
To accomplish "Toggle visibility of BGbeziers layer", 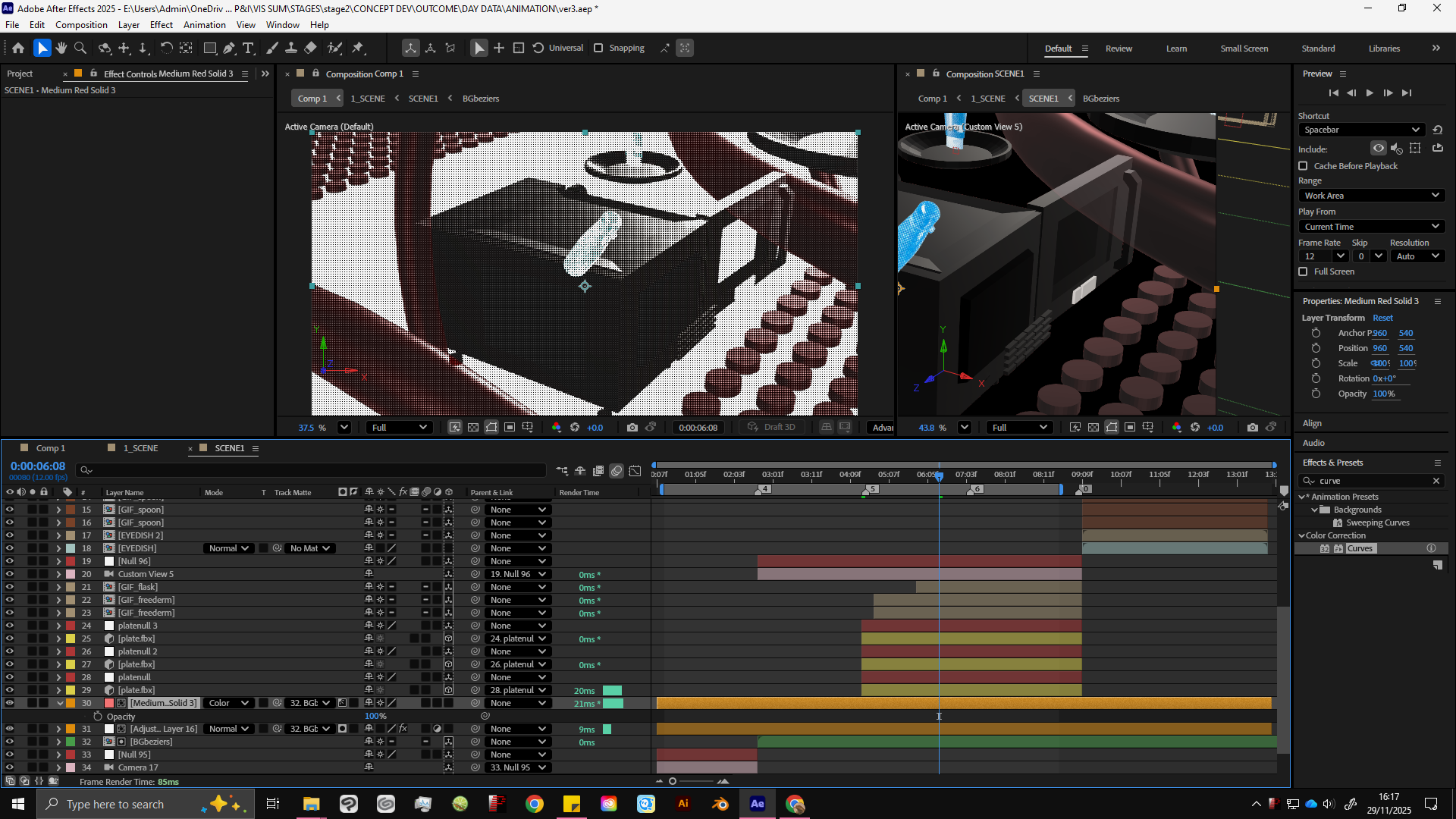I will (10, 742).
